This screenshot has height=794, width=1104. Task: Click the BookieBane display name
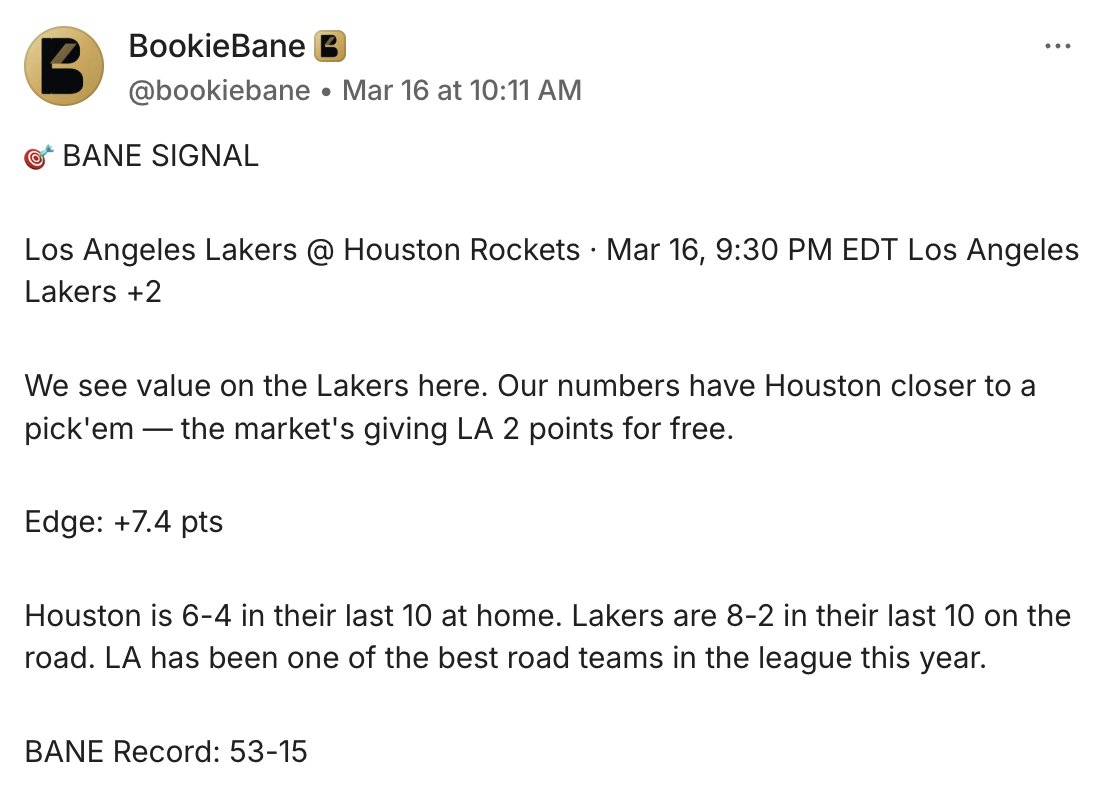point(216,46)
